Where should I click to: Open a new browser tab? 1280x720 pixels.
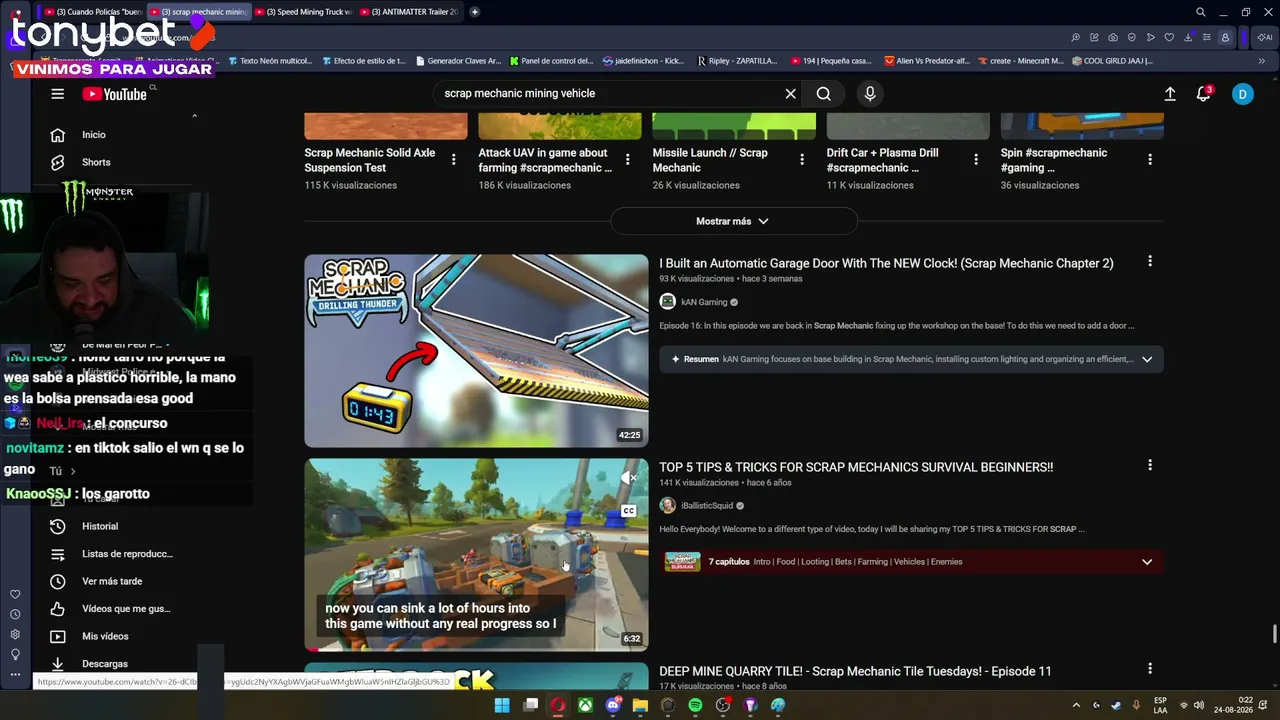pyautogui.click(x=474, y=12)
